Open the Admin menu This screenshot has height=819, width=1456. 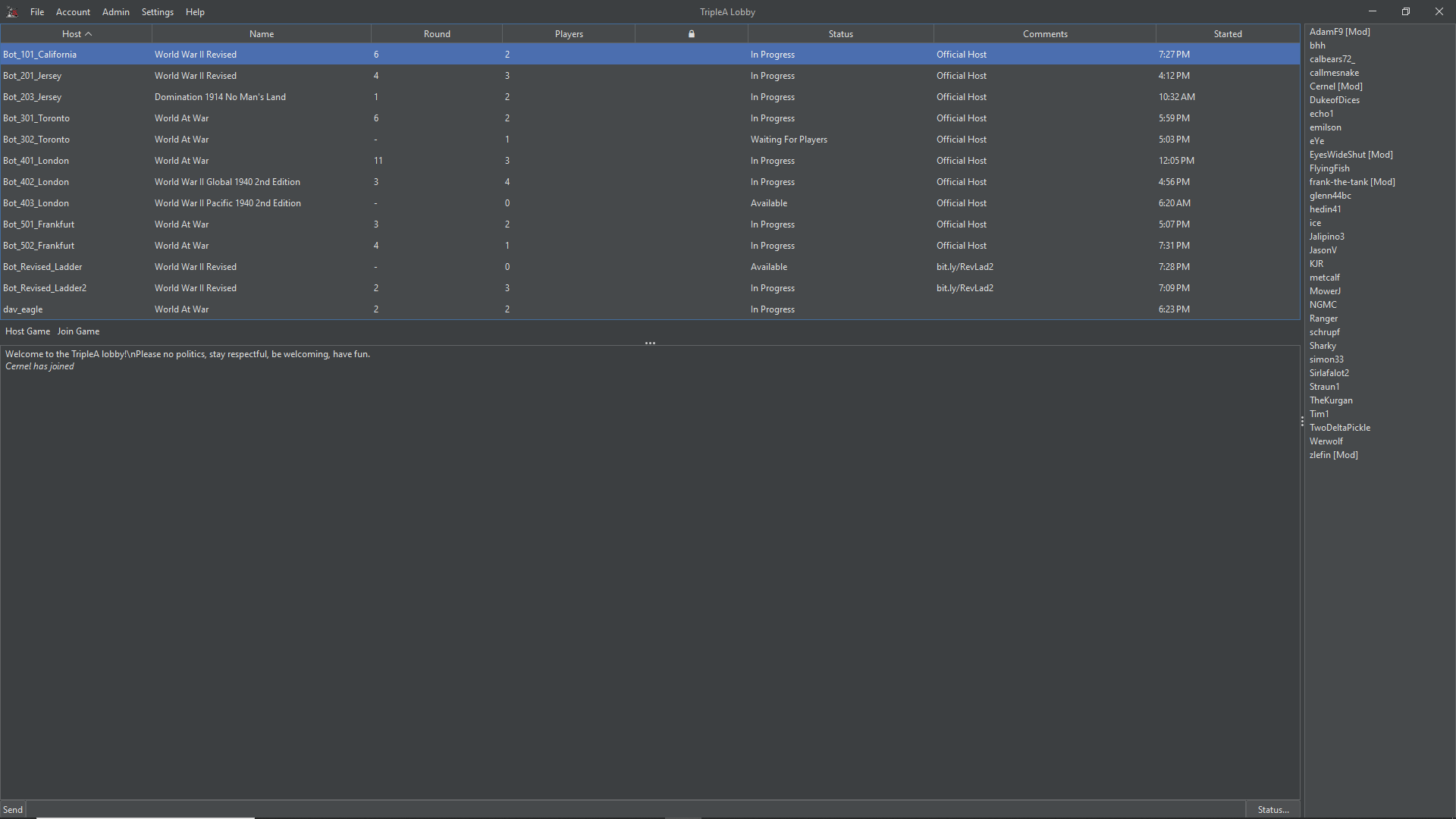click(x=116, y=12)
